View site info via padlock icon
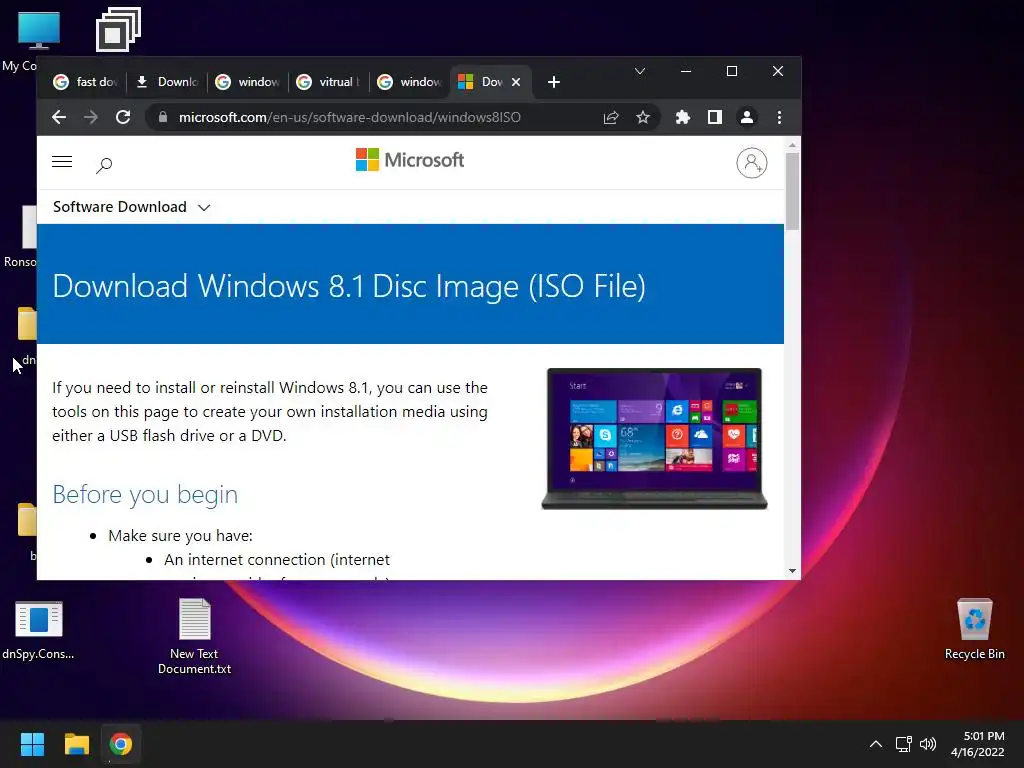 [163, 118]
